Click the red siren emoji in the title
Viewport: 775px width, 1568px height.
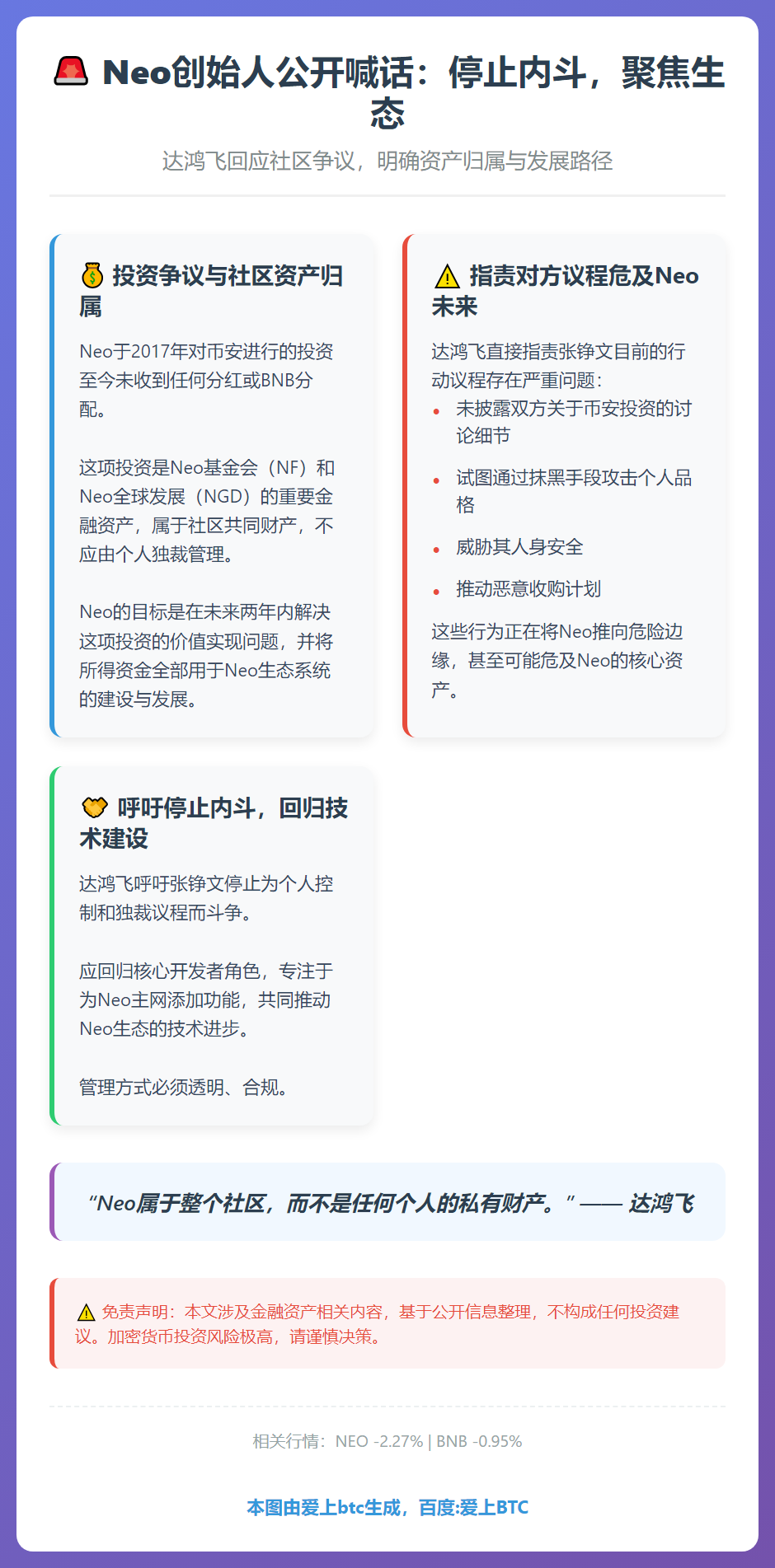(x=71, y=72)
